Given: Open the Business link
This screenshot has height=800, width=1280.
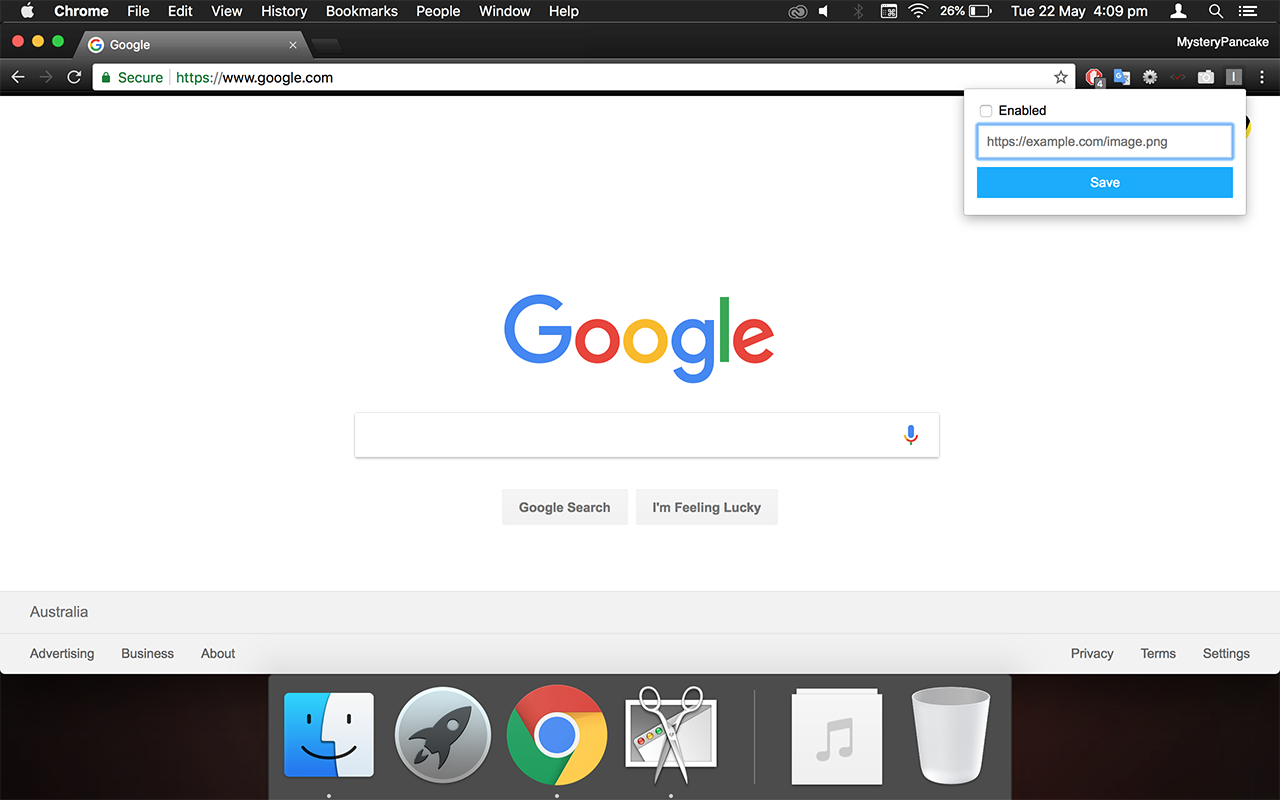Looking at the screenshot, I should click(x=147, y=653).
